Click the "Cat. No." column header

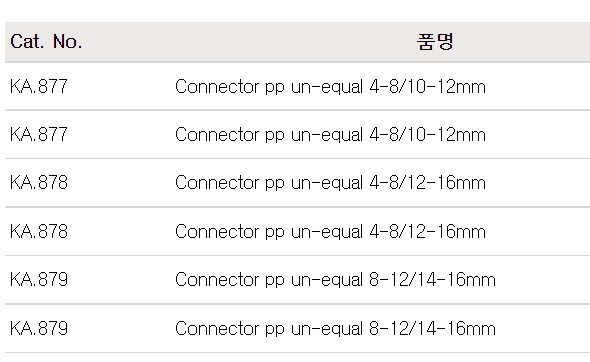[46, 41]
